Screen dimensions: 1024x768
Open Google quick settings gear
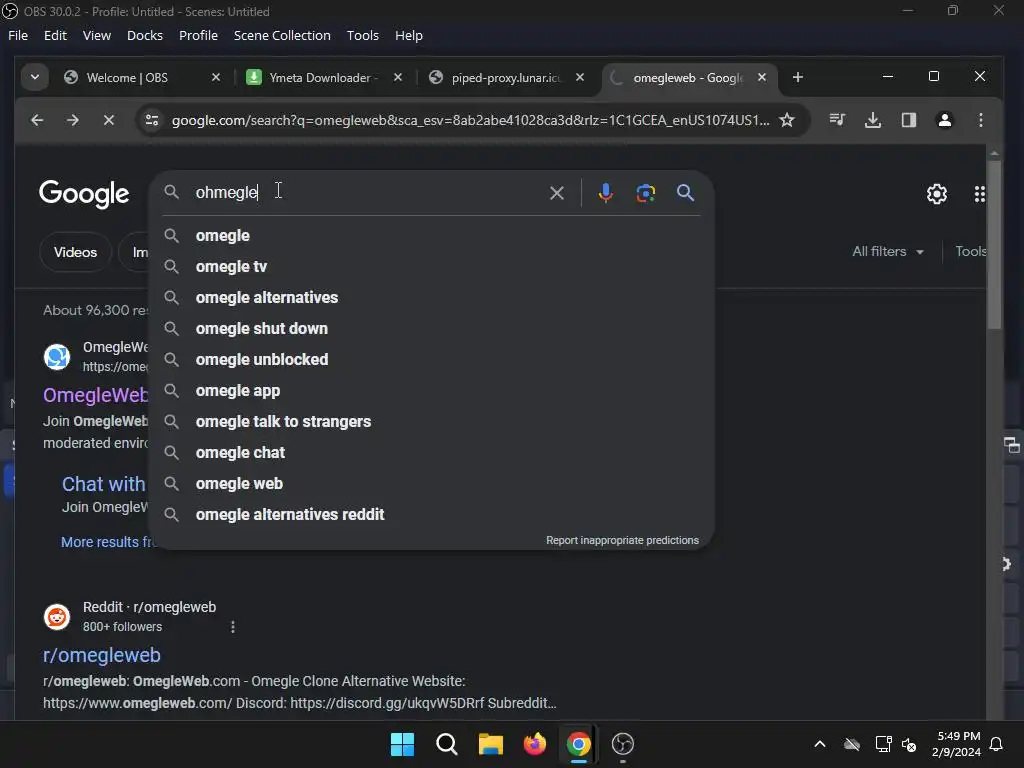(x=936, y=194)
